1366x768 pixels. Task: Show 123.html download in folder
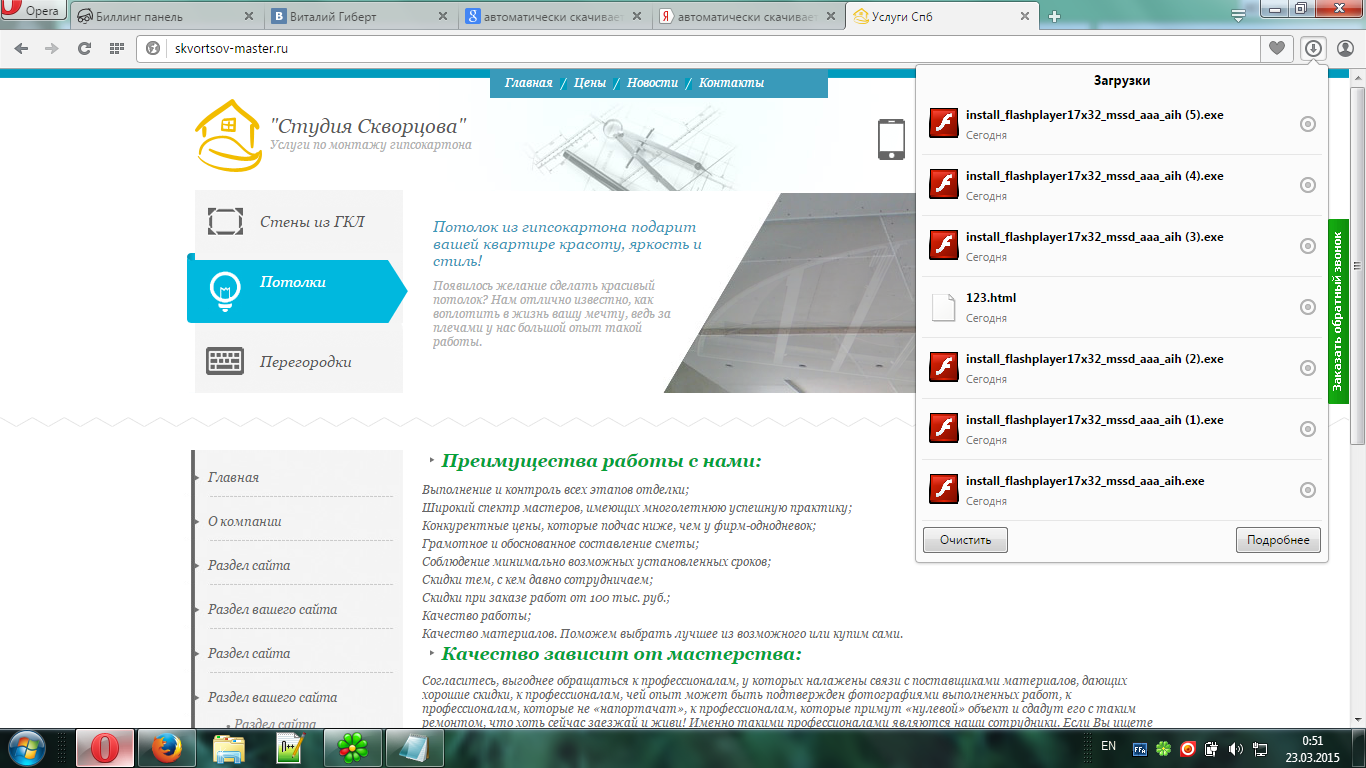click(x=1307, y=307)
